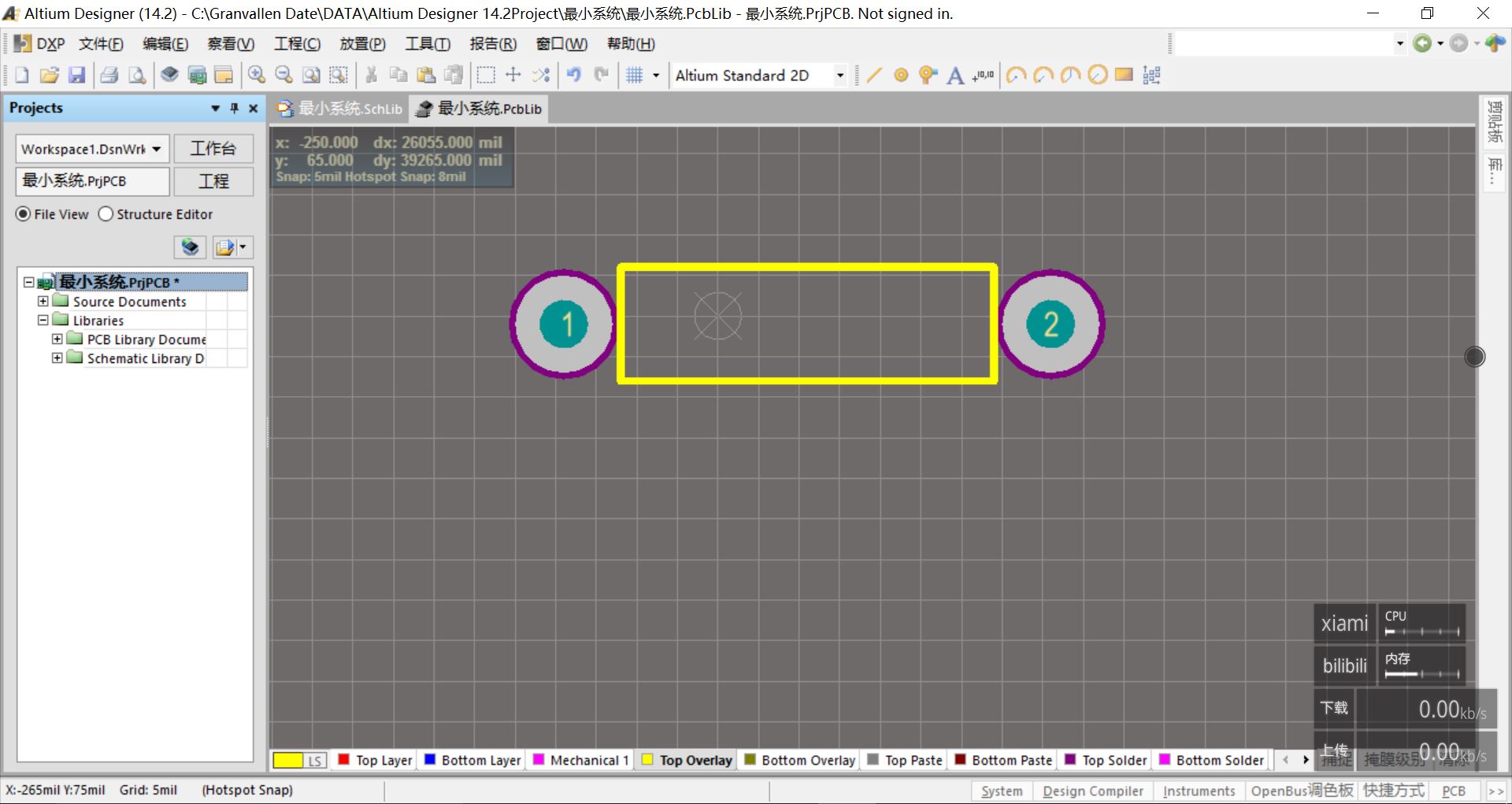1512x804 pixels.
Task: Select the File View radio button
Action: pos(24,214)
